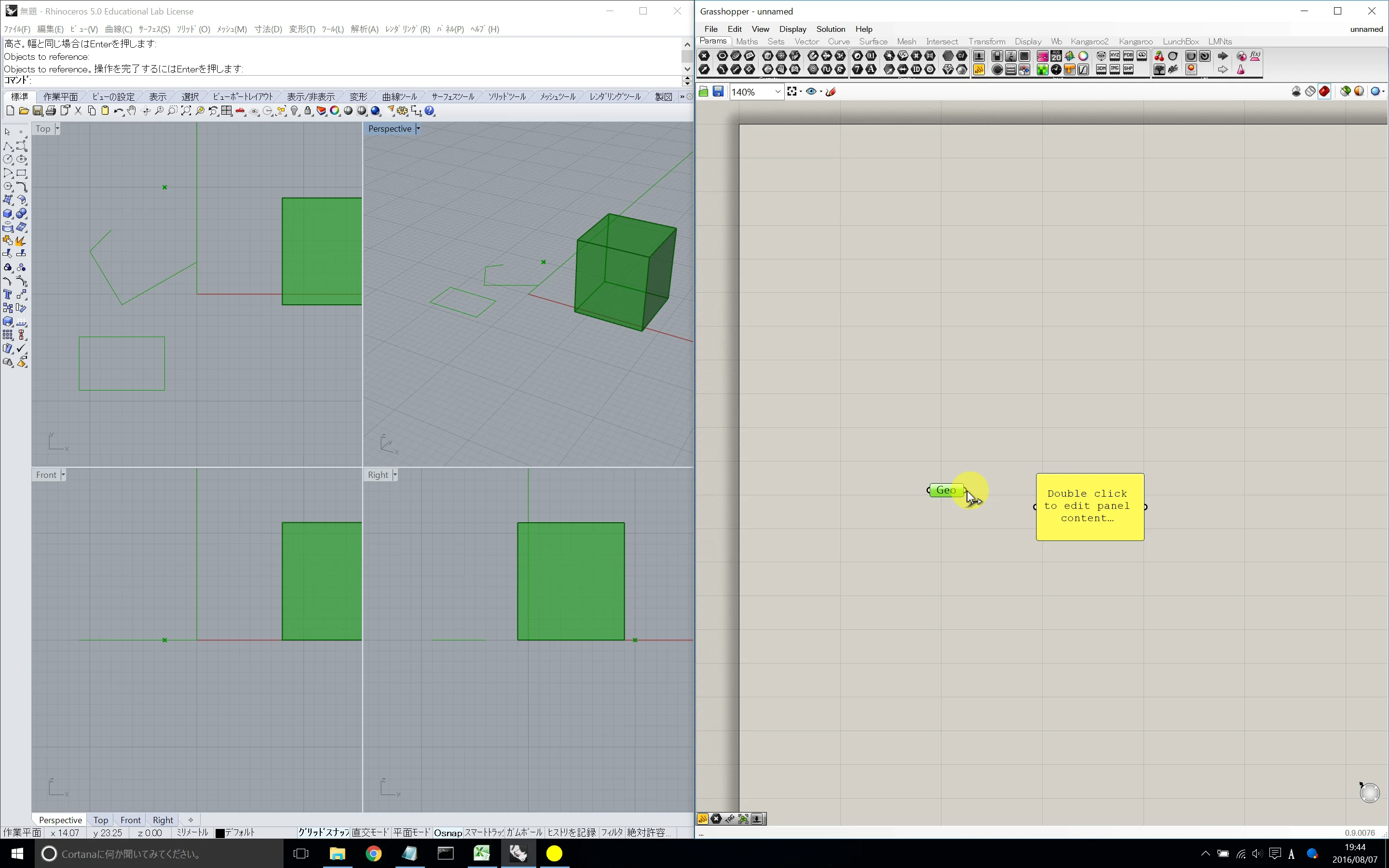Click the light bulb icon in Rhino toolbar
The width and height of the screenshot is (1389, 868).
(x=295, y=111)
